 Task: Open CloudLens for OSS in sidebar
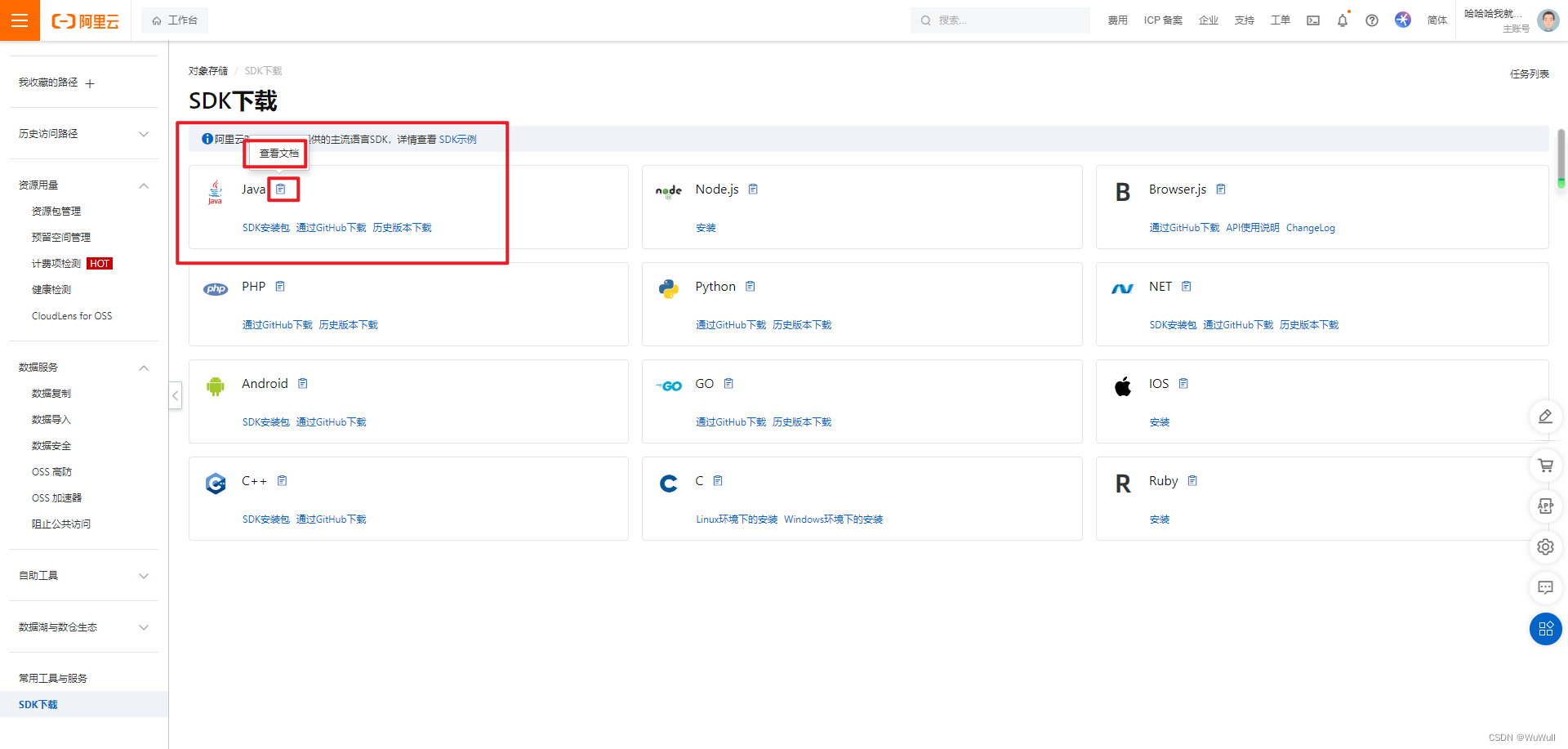coord(72,316)
